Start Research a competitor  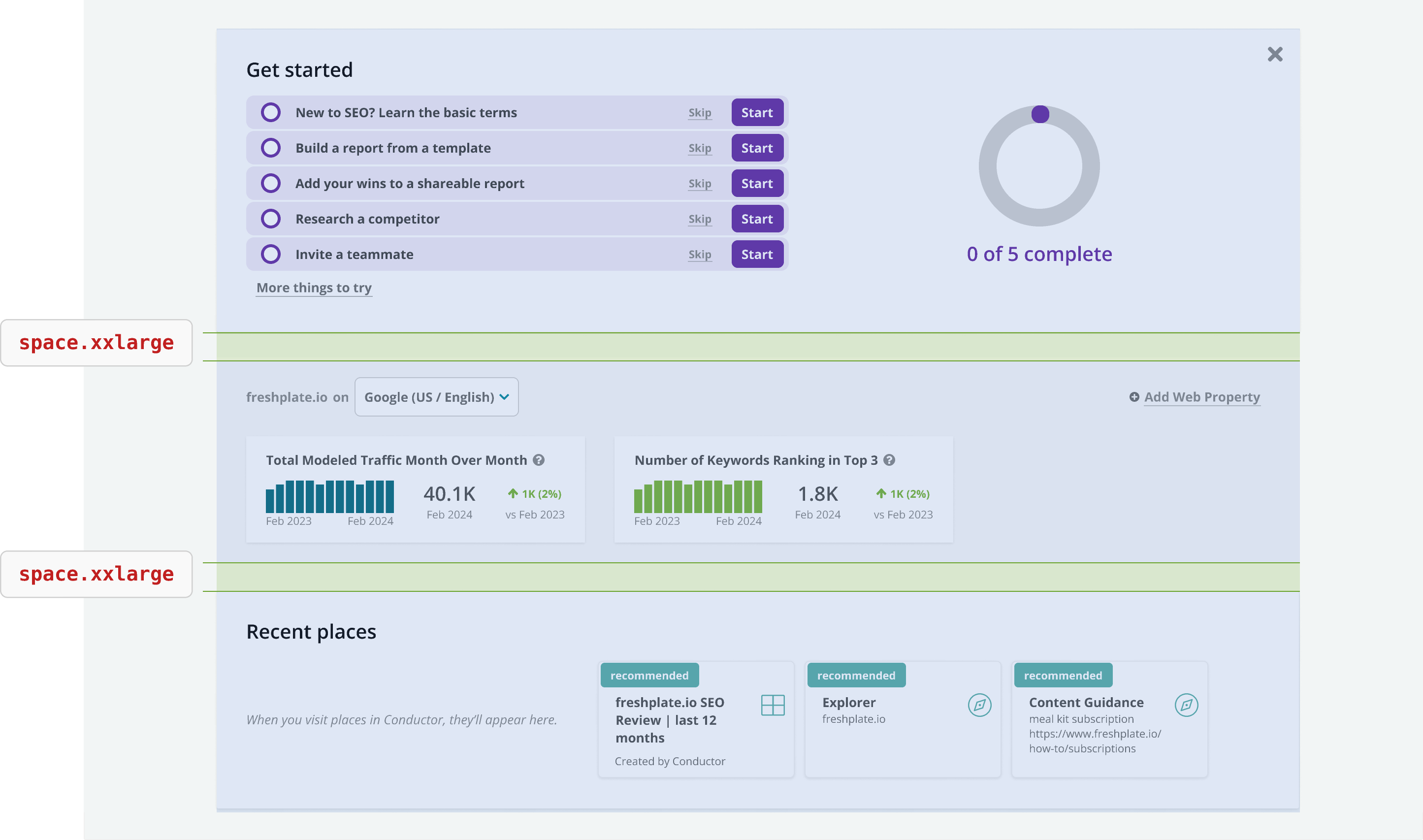click(x=757, y=219)
